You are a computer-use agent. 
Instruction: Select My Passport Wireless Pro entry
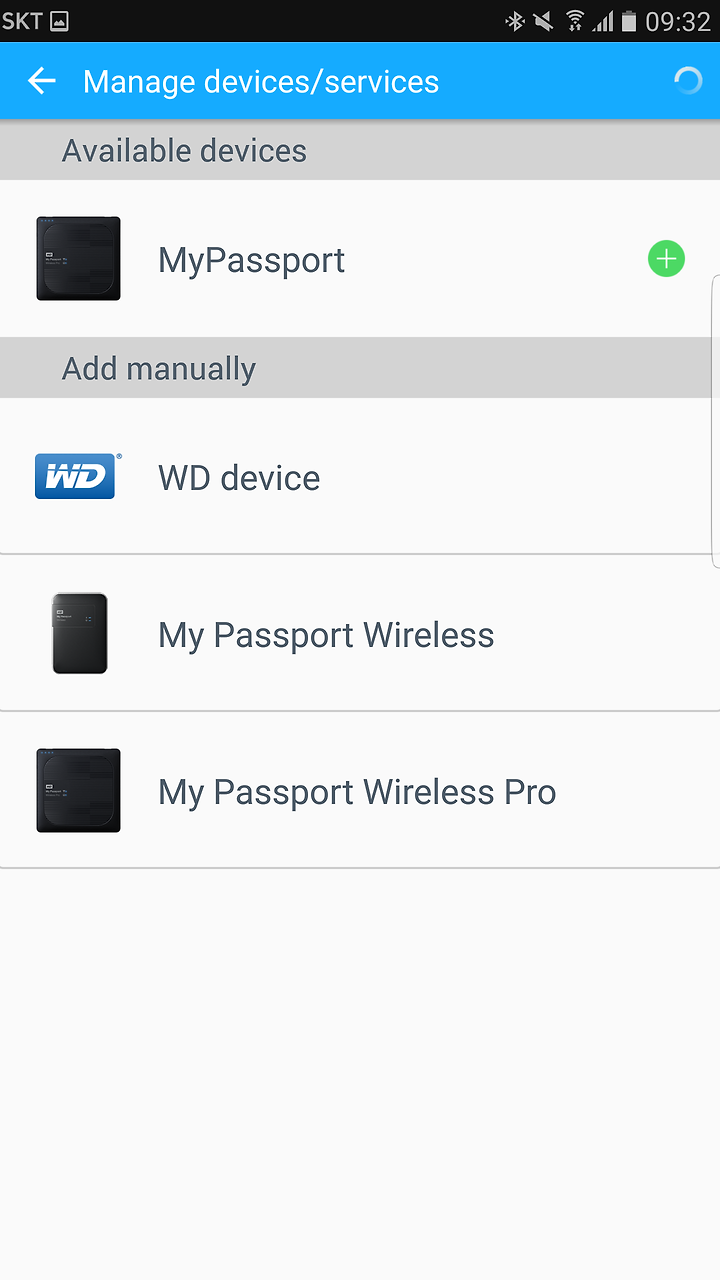(x=360, y=790)
